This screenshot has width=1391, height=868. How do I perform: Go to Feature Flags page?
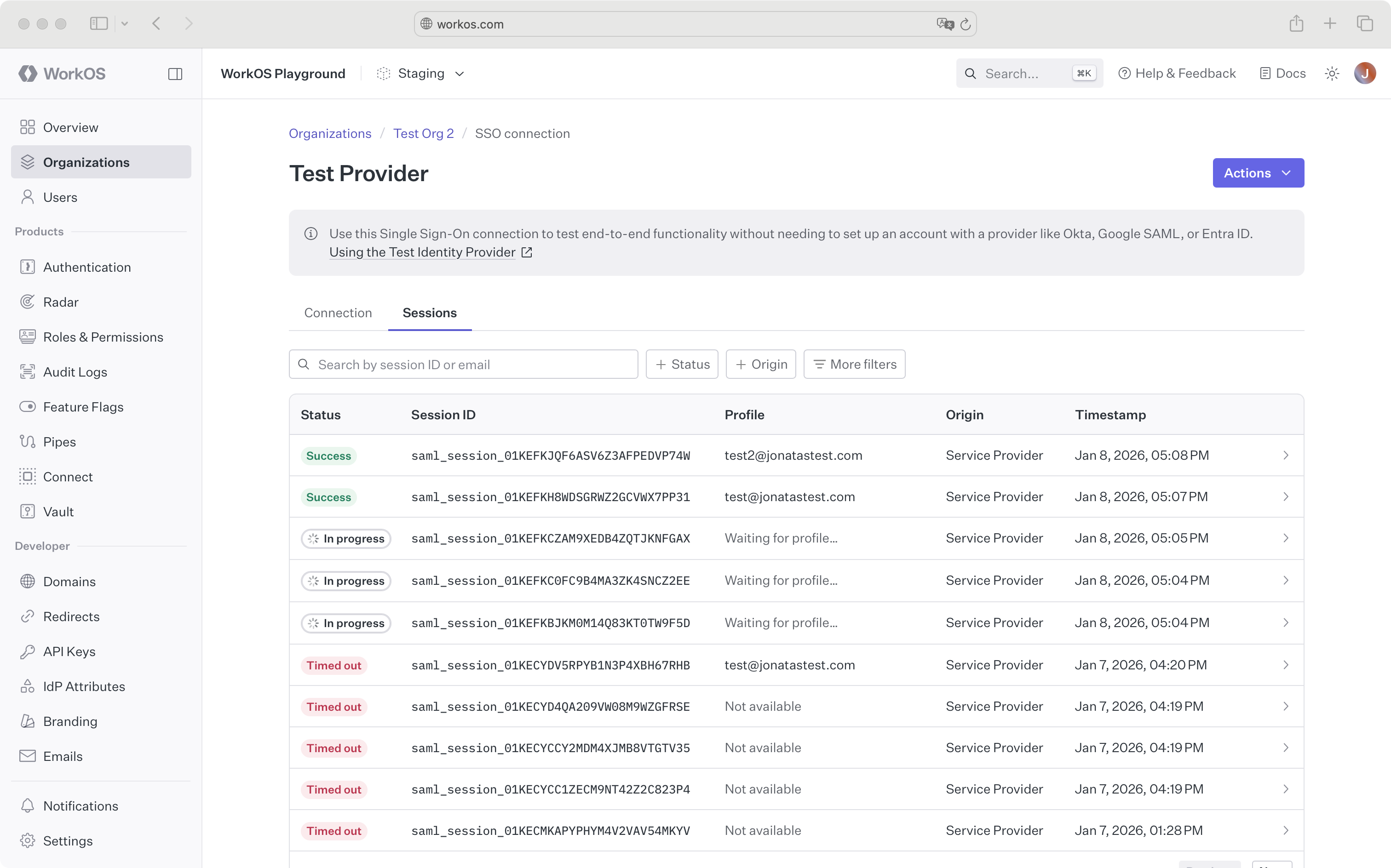(83, 407)
